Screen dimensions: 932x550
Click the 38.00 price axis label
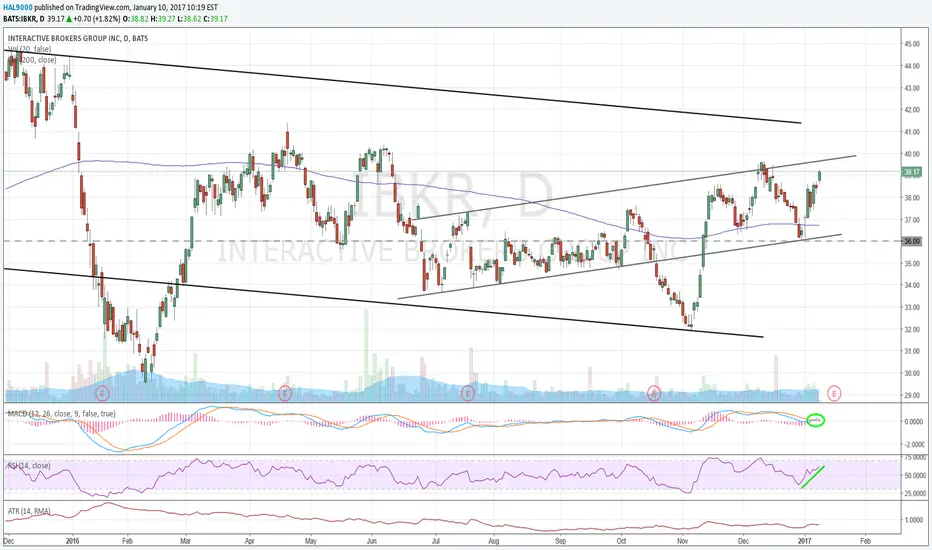912,198
